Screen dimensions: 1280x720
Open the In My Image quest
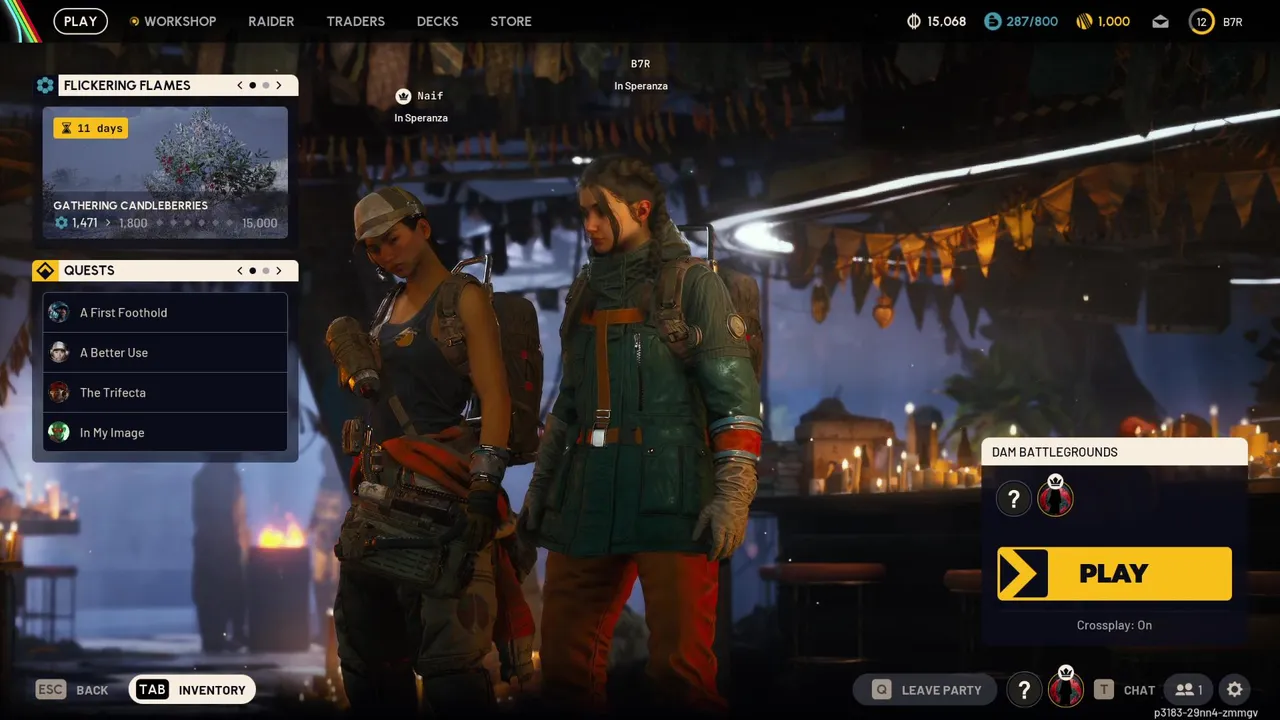point(165,432)
